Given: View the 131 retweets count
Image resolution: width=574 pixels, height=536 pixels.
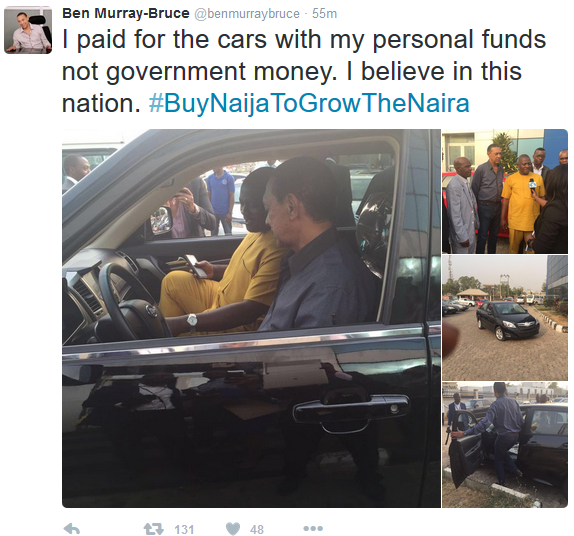Looking at the screenshot, I should pos(184,529).
